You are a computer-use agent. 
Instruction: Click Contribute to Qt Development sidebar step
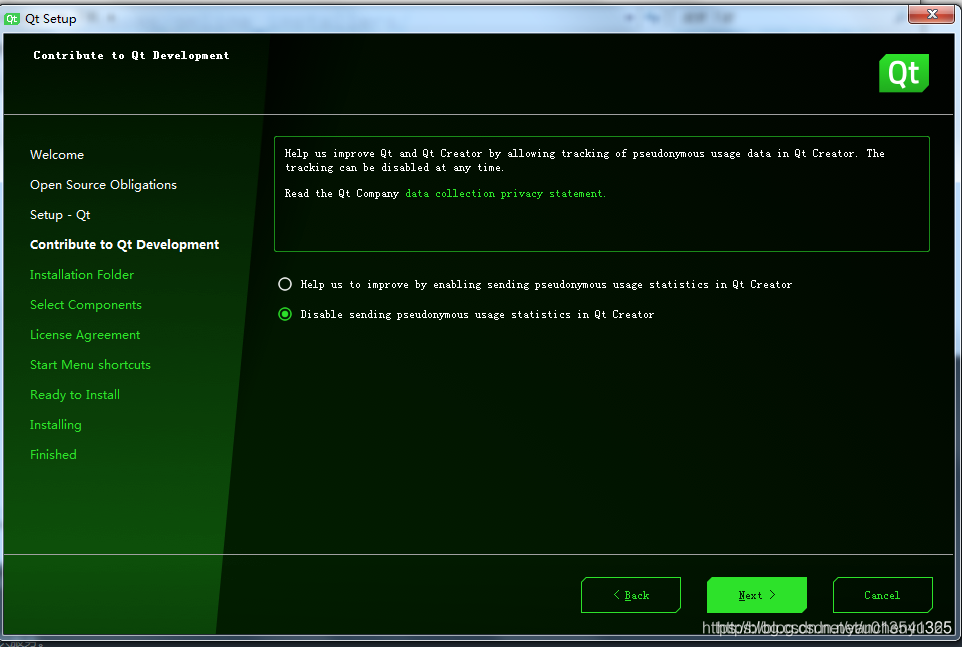(125, 245)
